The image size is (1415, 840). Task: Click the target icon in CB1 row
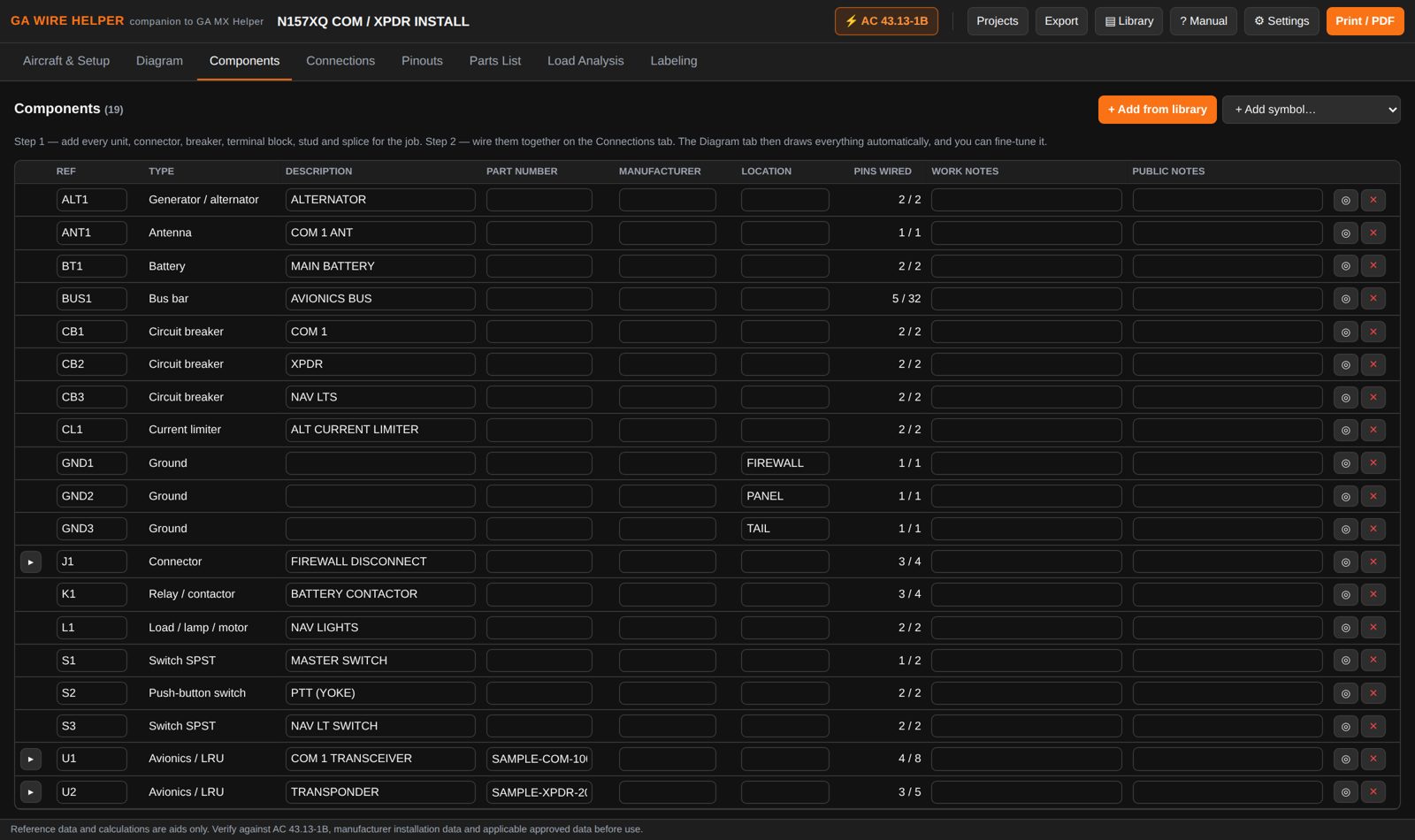[1345, 332]
